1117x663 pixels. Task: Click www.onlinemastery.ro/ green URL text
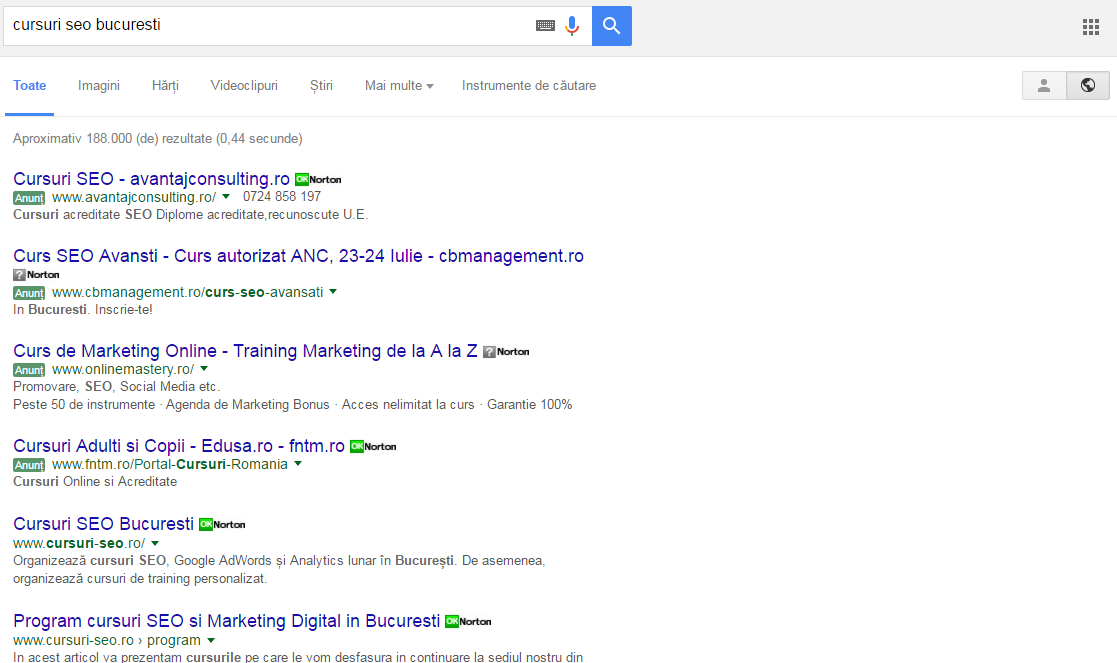pyautogui.click(x=123, y=370)
